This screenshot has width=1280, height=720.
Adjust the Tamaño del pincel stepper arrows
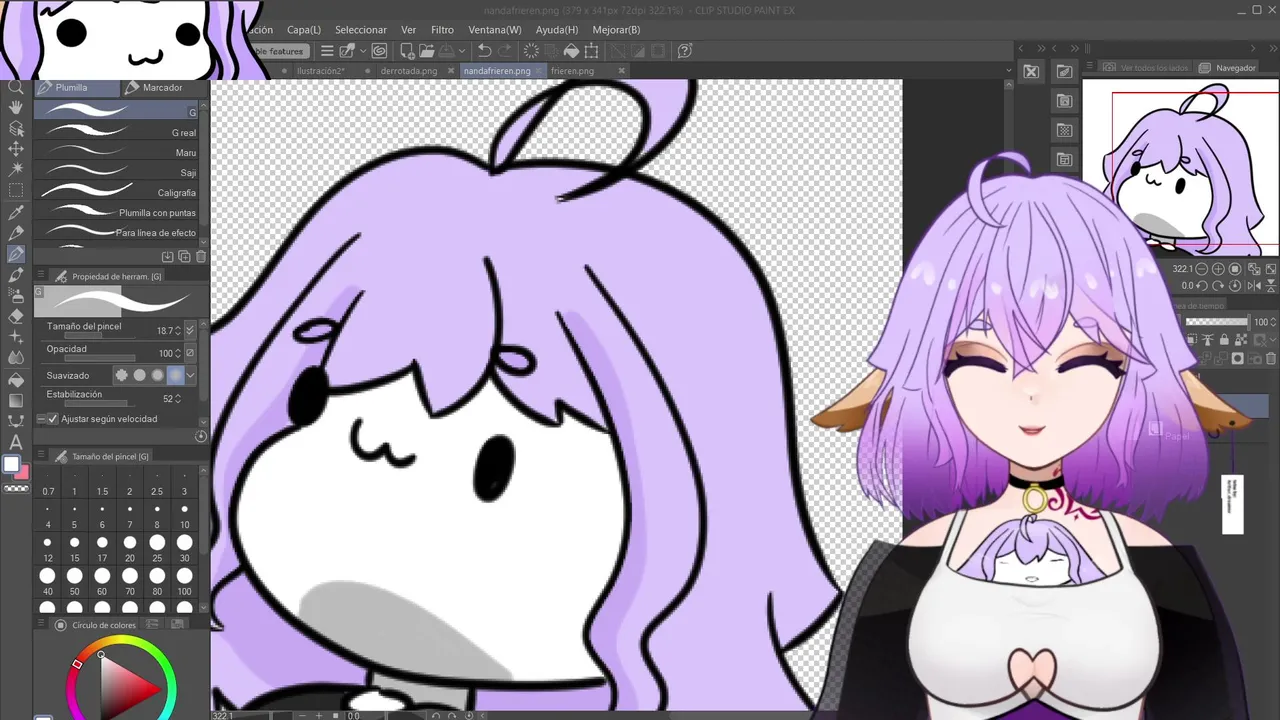(x=178, y=330)
